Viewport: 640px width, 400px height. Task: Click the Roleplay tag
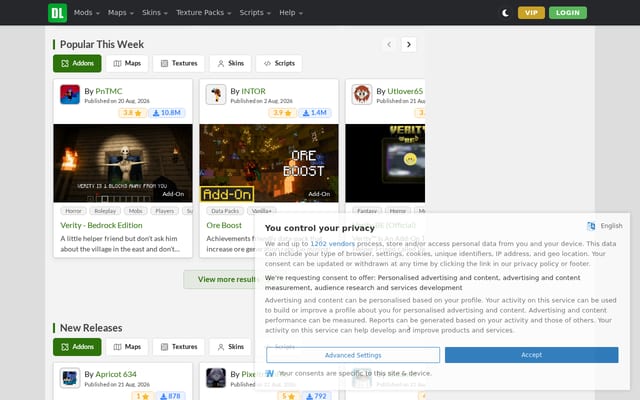[105, 211]
